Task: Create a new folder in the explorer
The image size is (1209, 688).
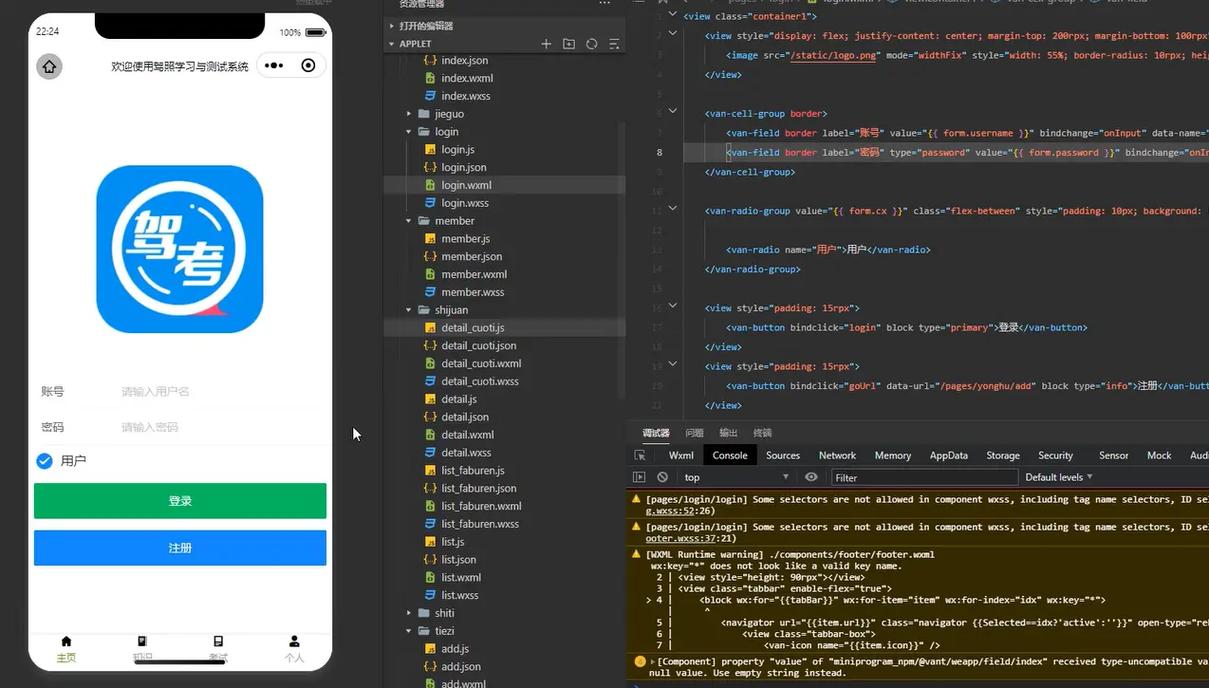Action: point(569,44)
